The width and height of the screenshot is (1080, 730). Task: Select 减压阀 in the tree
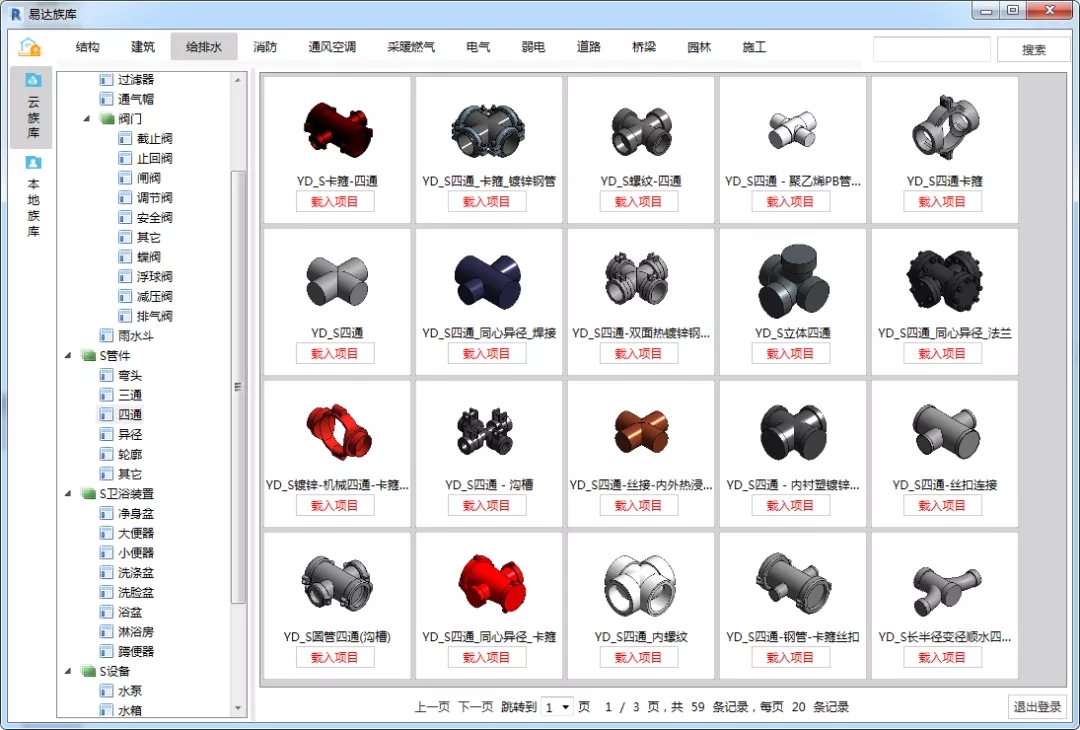coord(154,296)
